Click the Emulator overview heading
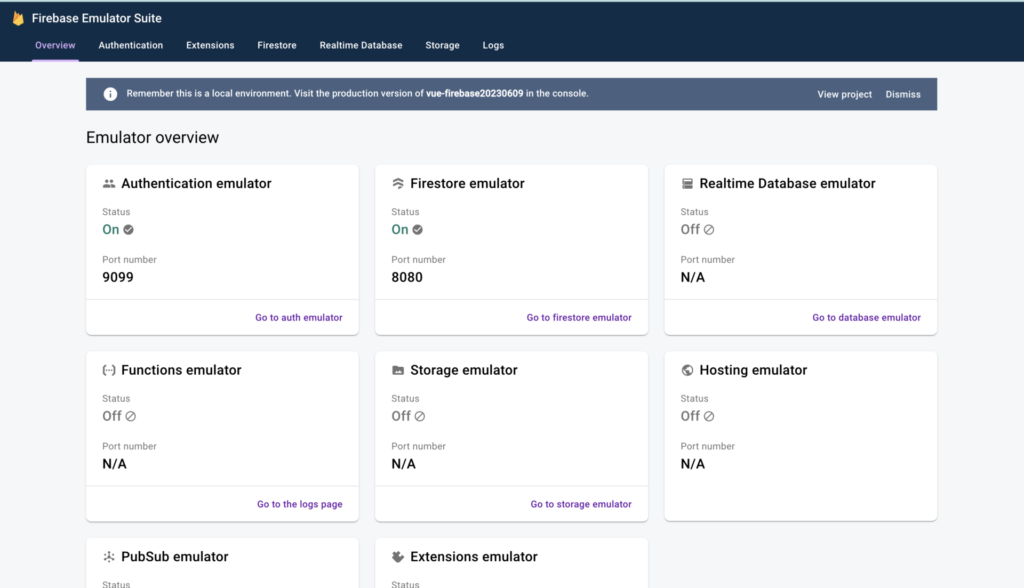 [x=153, y=137]
